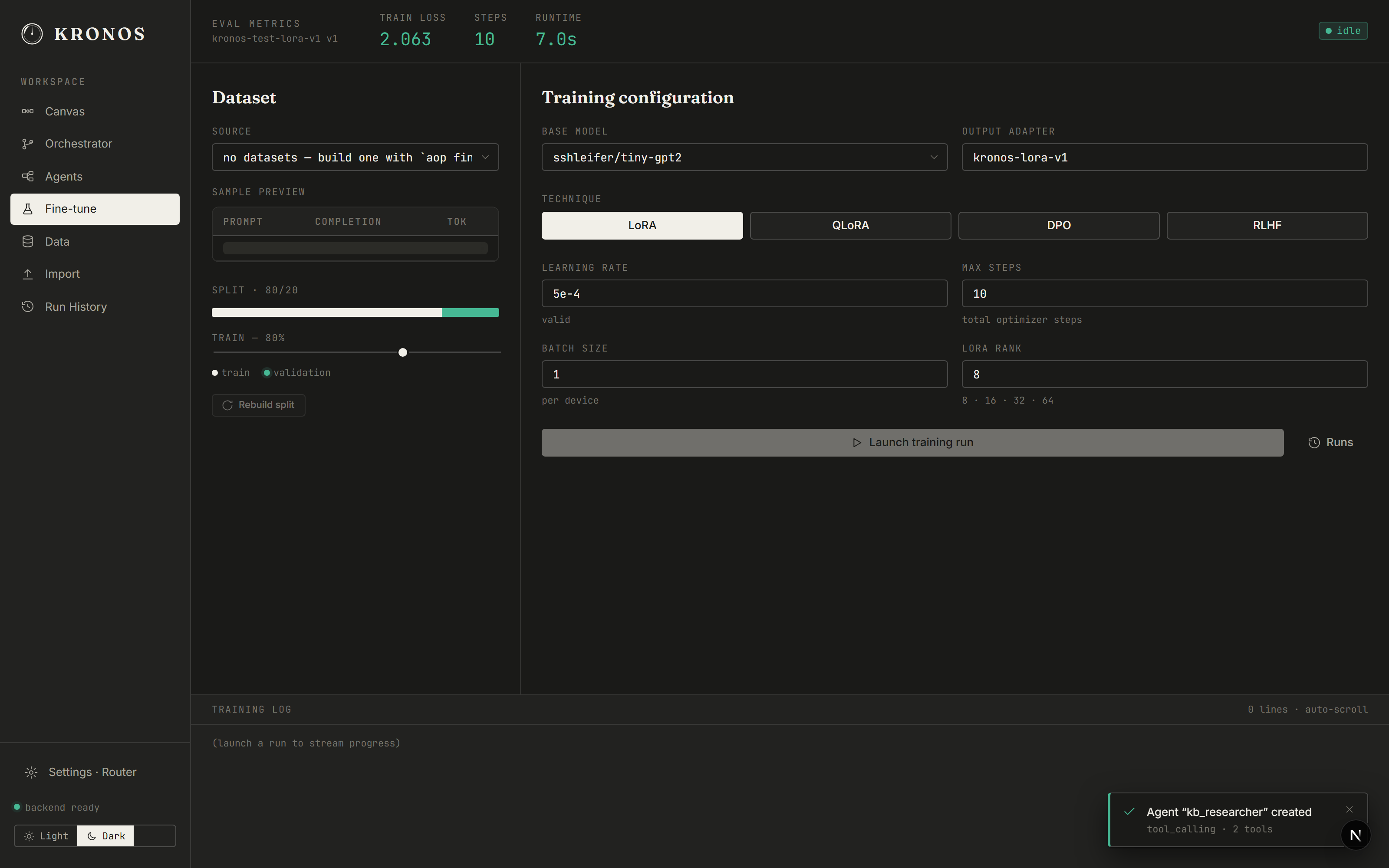Open the Base Model dropdown
This screenshot has width=1389, height=868.
tap(744, 157)
